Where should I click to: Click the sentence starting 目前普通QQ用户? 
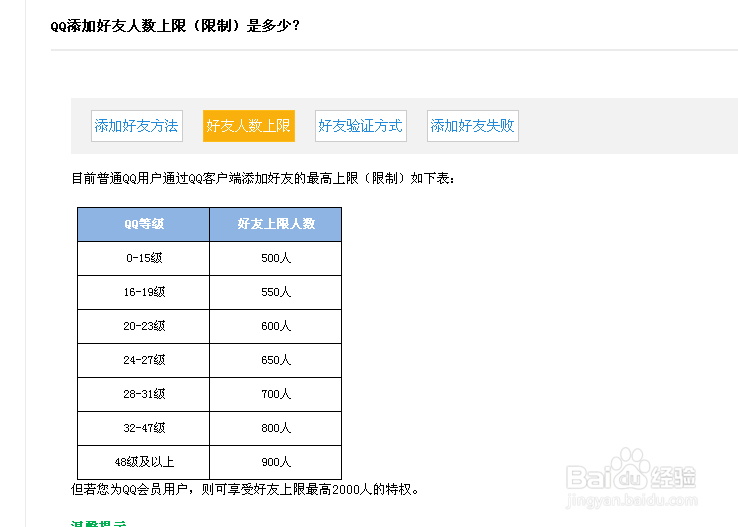263,179
